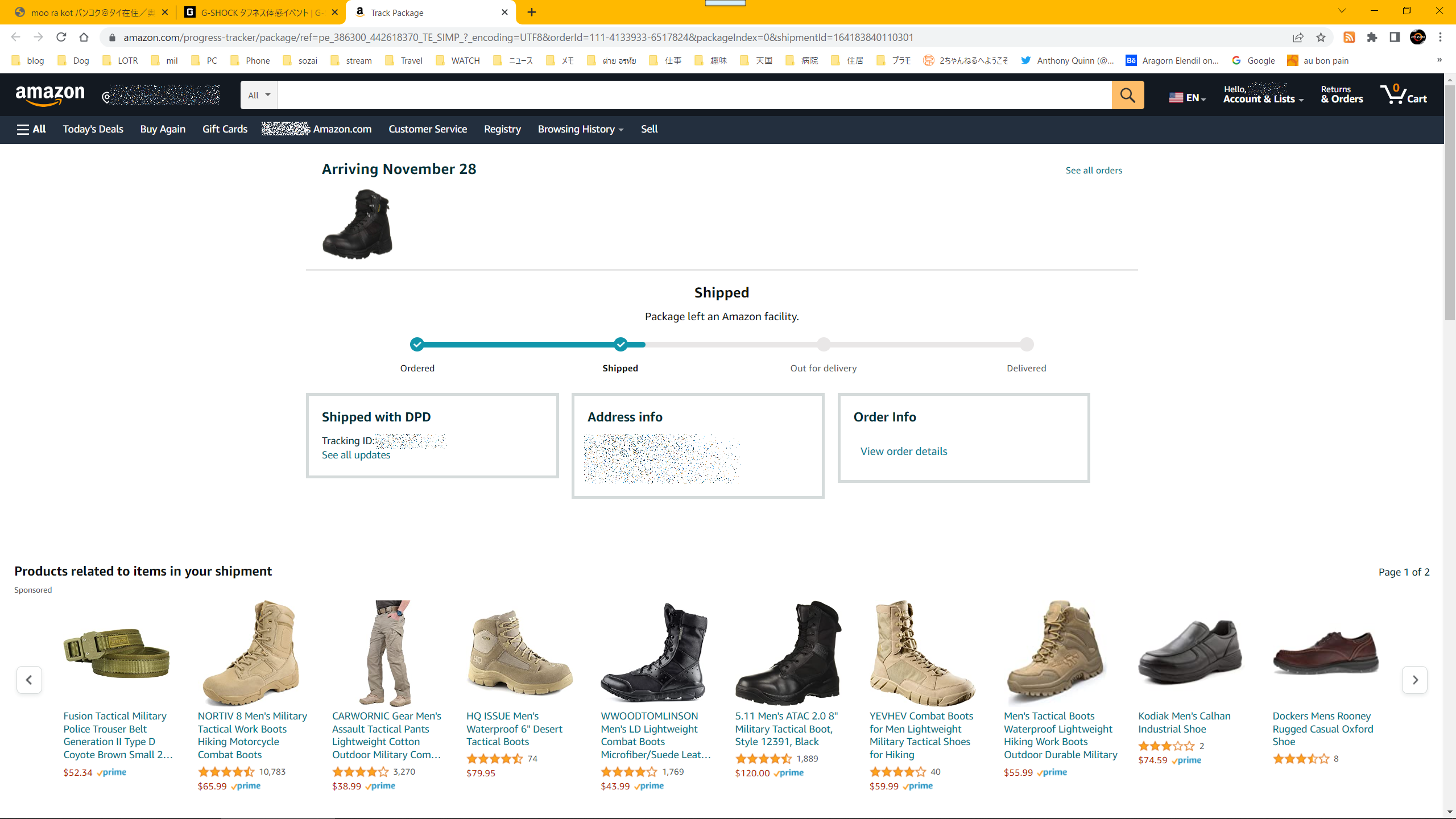
Task: Open the extensions puzzle icon
Action: tap(1372, 37)
